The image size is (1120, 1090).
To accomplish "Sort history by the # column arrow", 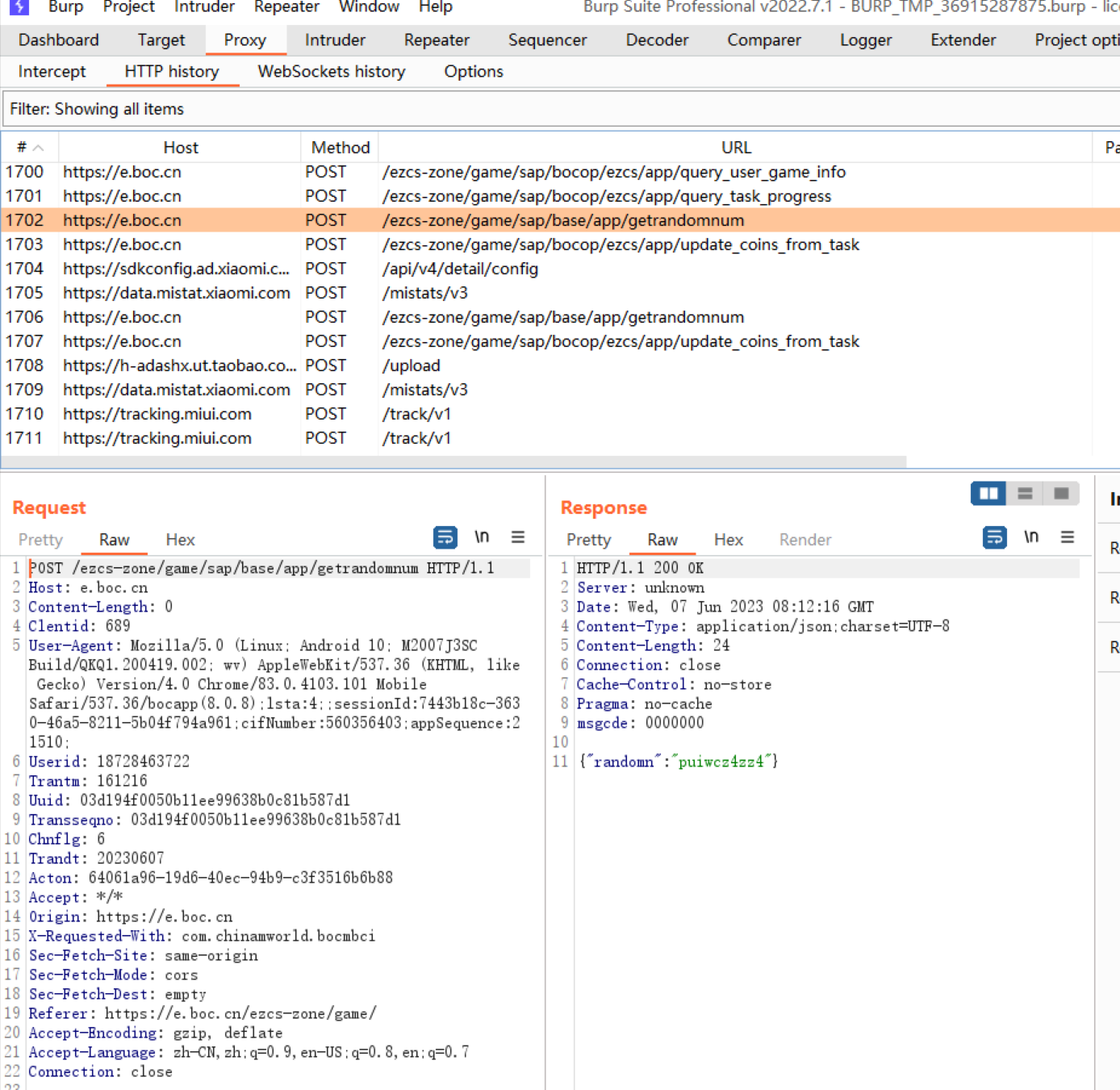I will click(x=38, y=148).
